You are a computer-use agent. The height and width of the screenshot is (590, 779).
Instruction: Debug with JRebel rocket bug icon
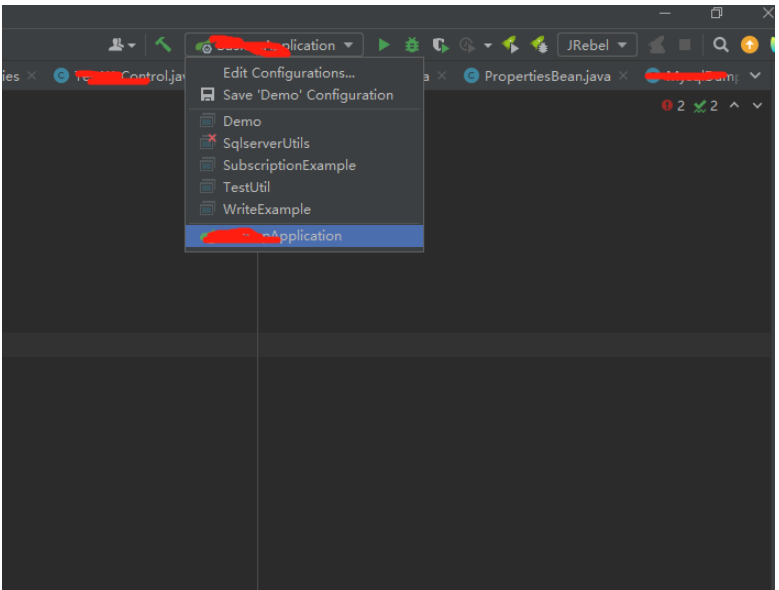539,45
